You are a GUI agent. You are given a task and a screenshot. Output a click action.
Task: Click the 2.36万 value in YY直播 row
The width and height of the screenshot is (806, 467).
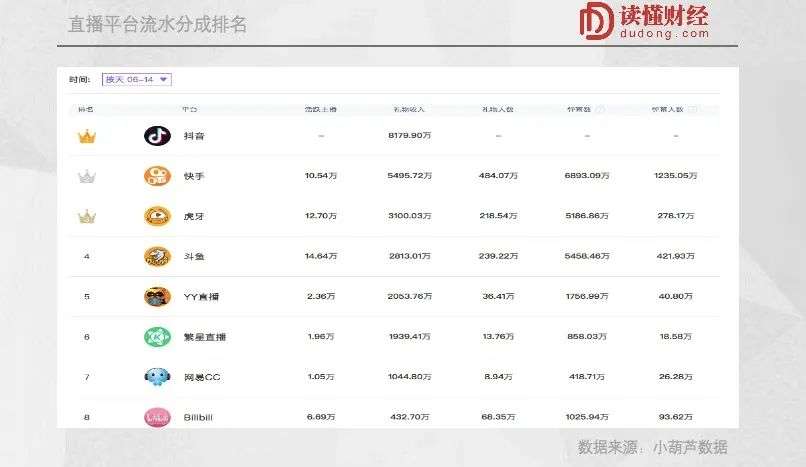321,296
